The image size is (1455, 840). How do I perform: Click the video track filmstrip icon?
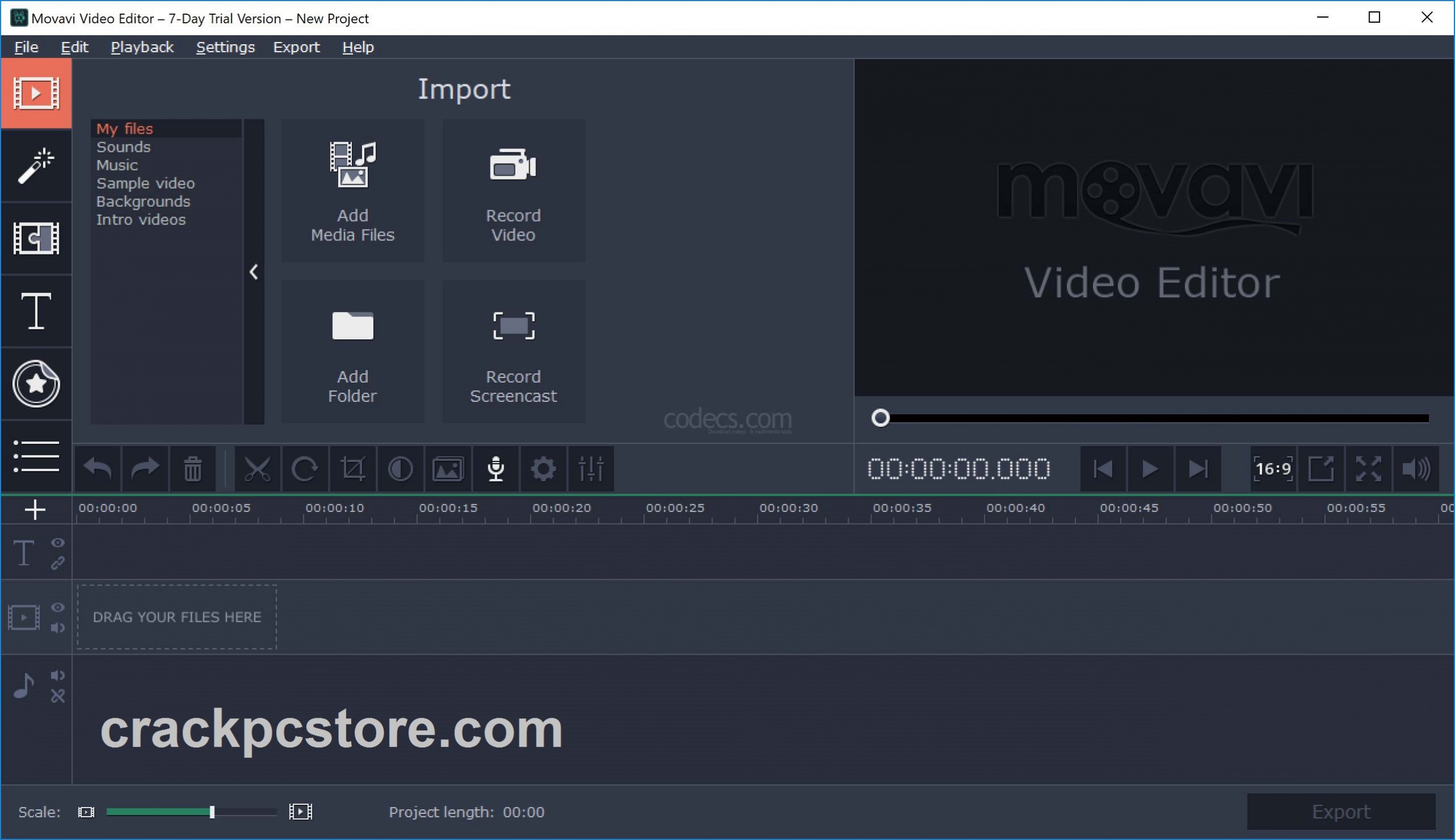point(24,617)
